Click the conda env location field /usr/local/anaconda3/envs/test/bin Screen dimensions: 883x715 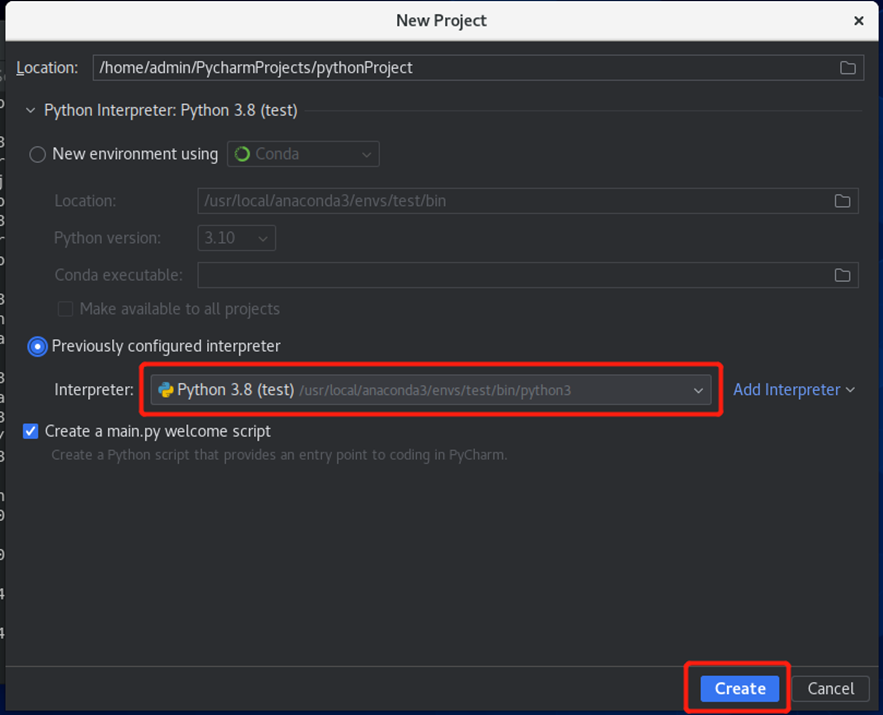point(528,201)
